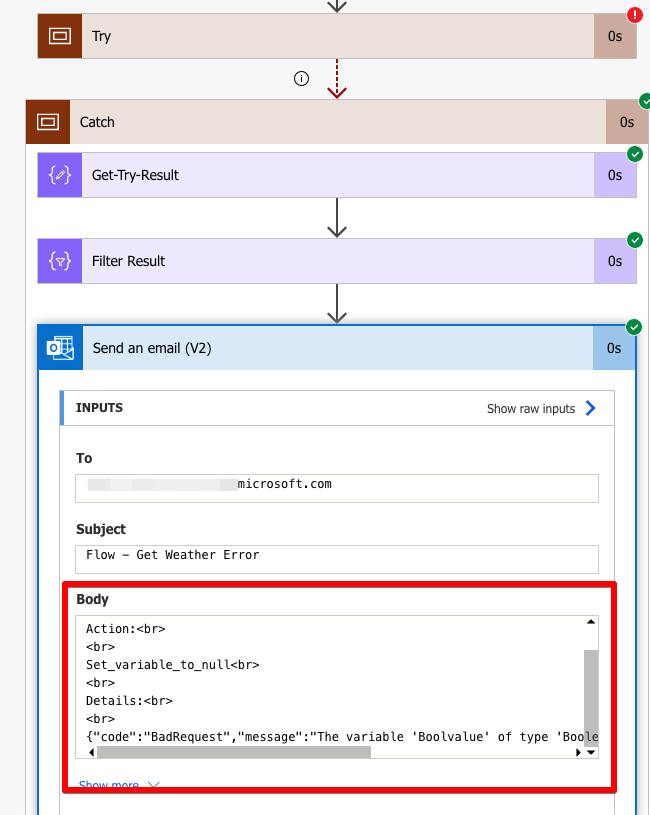Click the 0s duration on the Catch step
The height and width of the screenshot is (815, 650).
pyautogui.click(x=627, y=122)
